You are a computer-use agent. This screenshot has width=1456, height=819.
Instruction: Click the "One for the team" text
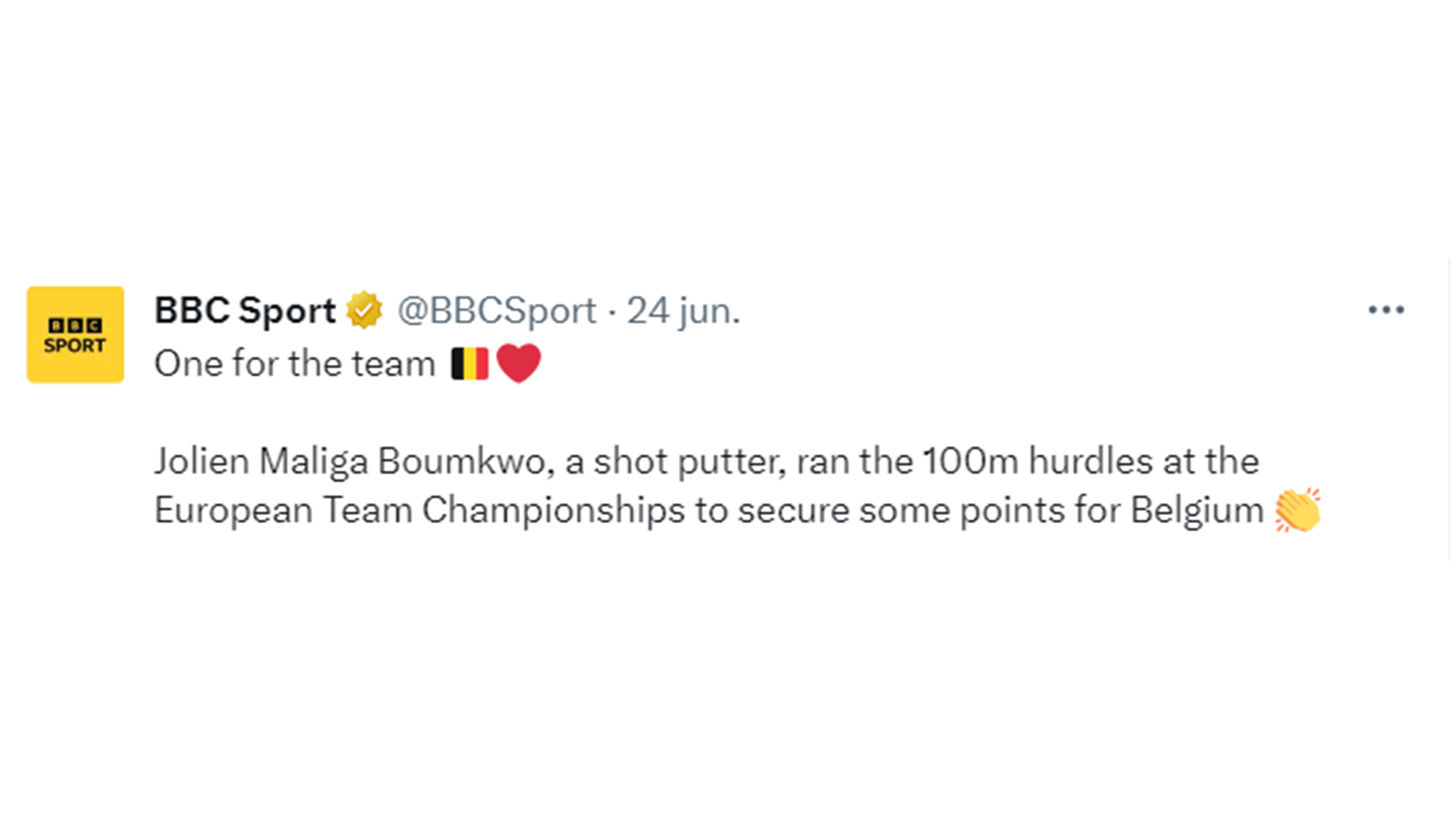tap(294, 363)
